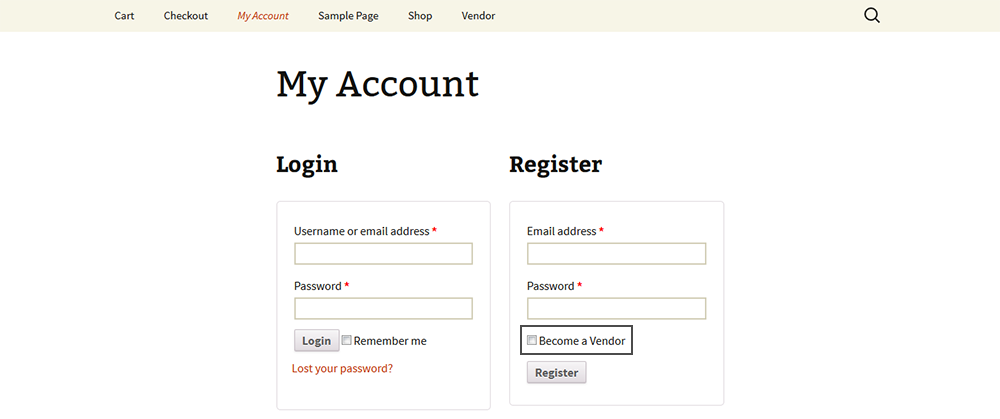Click the Register form's Password field
Screen dimensions: 1000x419
click(x=616, y=308)
